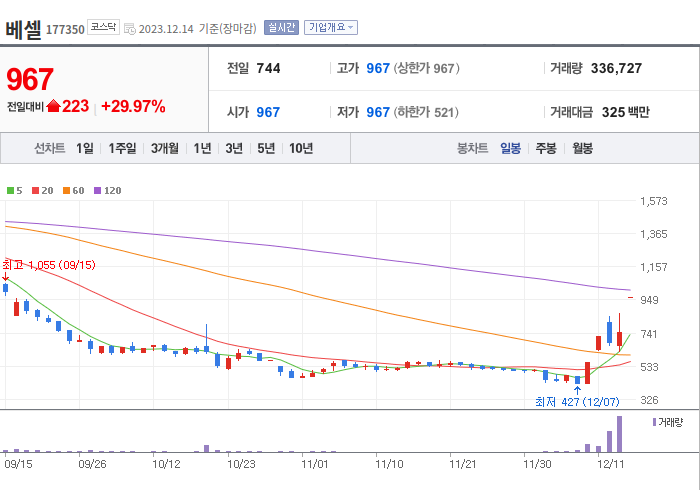Image resolution: width=700 pixels, height=490 pixels.
Task: Open the 기업개요 dropdown
Action: [x=331, y=28]
